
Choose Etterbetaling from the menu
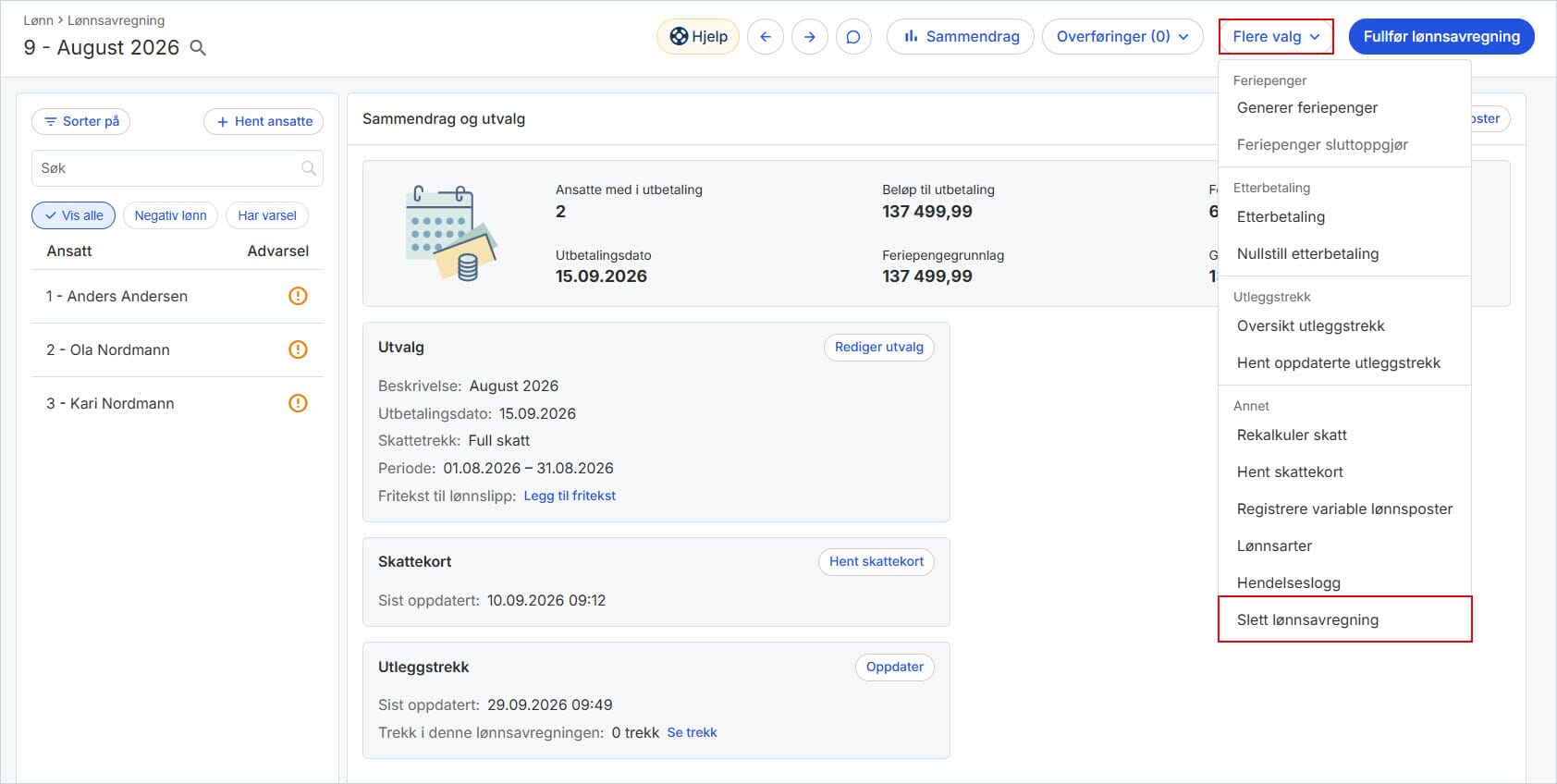(1344, 216)
